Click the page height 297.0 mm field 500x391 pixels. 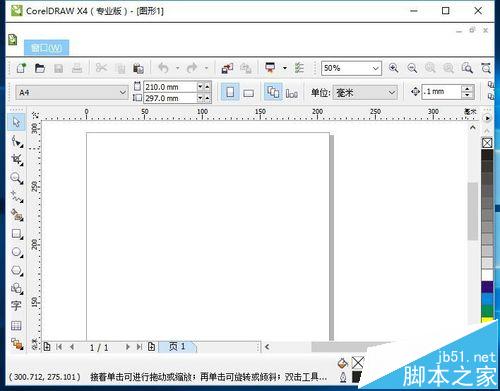pos(170,98)
